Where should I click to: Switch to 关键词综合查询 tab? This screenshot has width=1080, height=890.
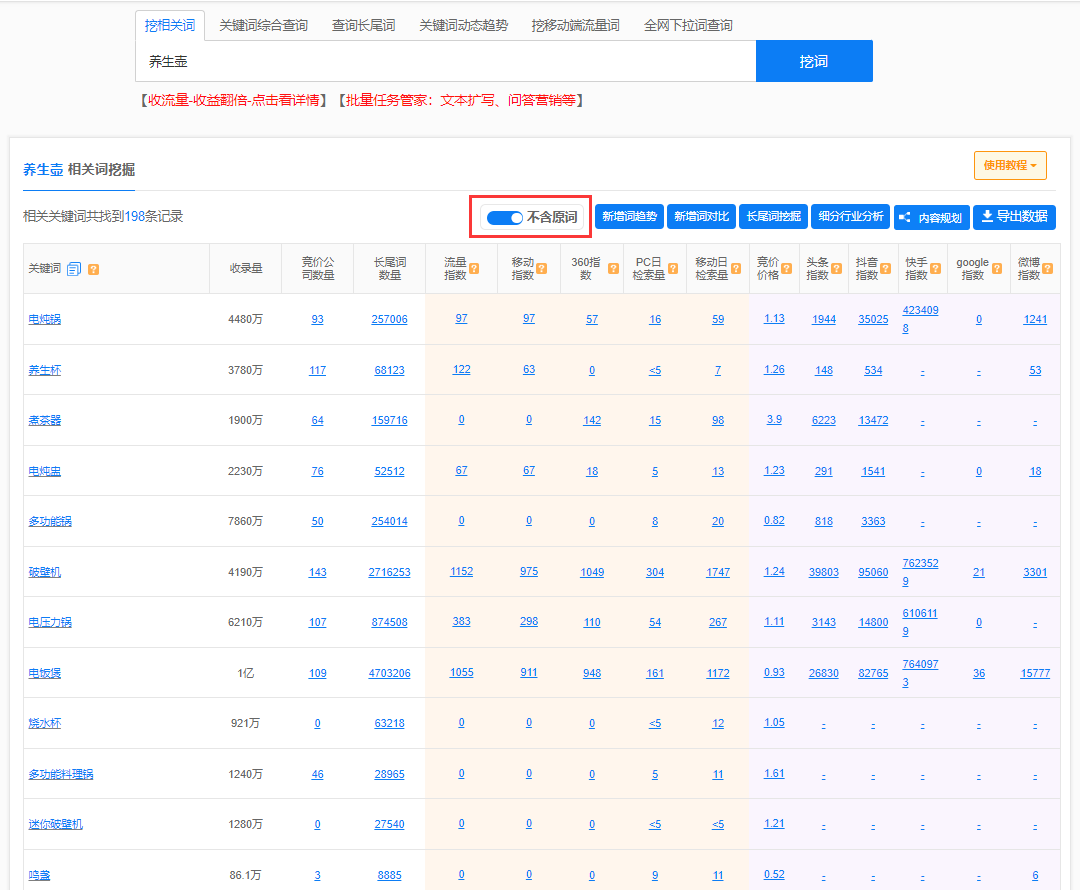(263, 25)
